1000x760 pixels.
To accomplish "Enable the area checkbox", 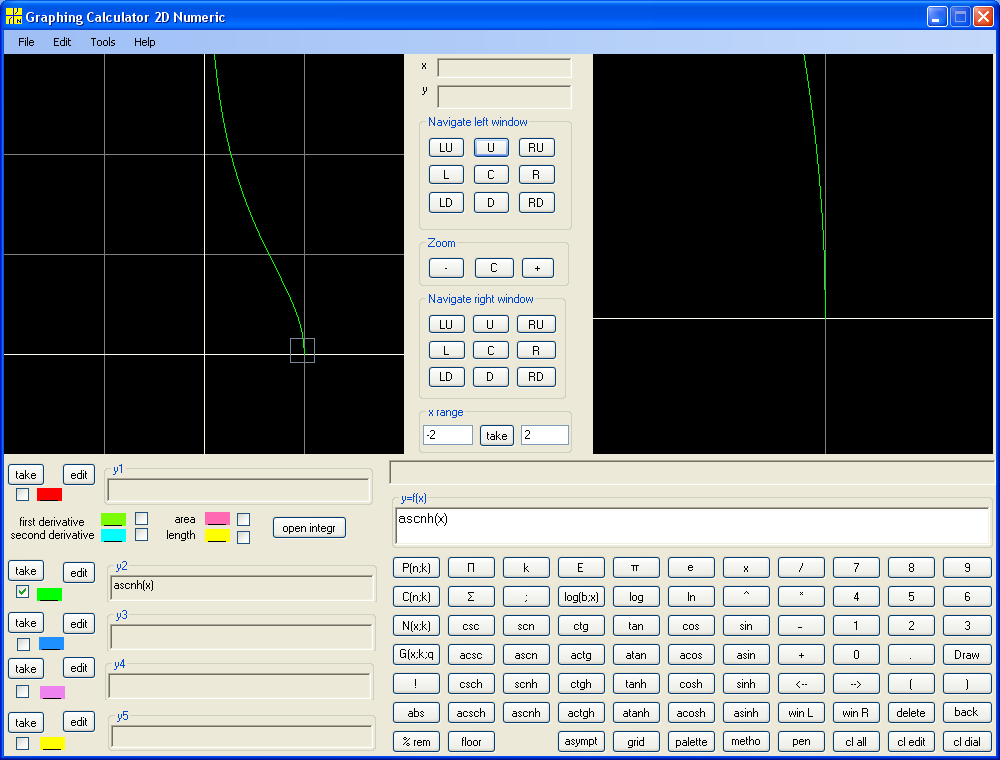I will (243, 520).
